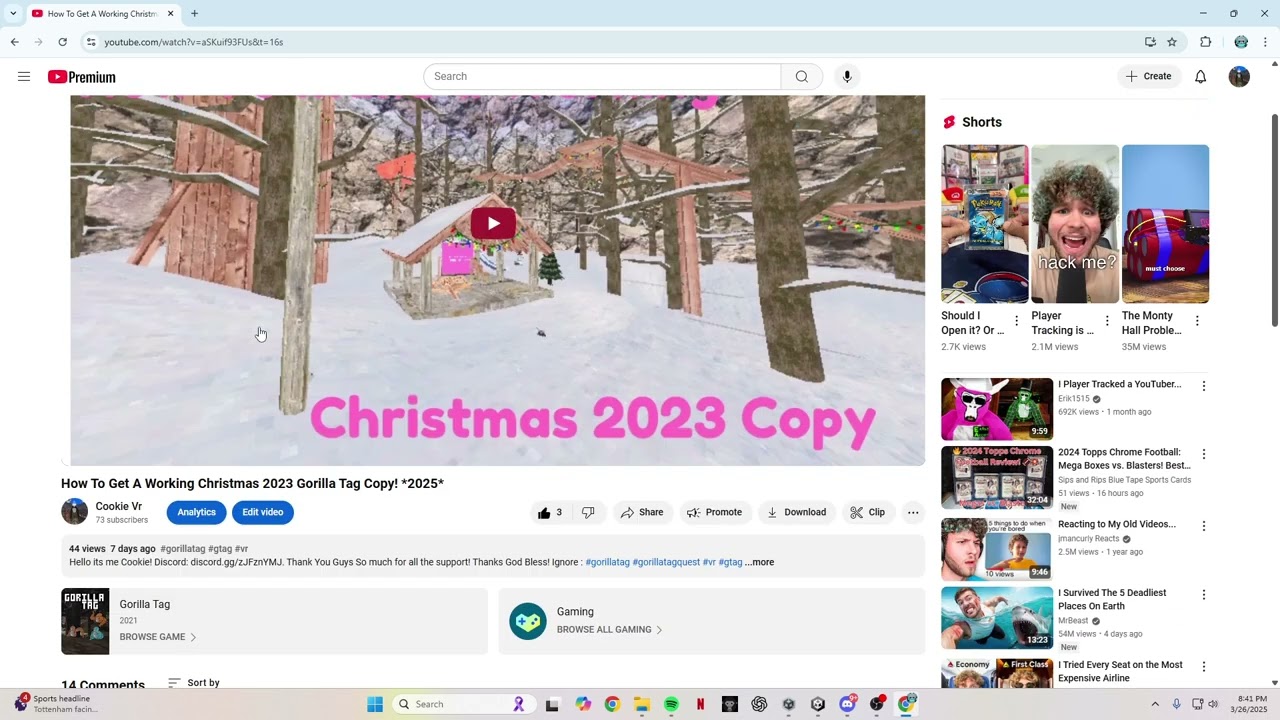Reload the page in Chrome
1280x720 pixels.
pyautogui.click(x=62, y=42)
